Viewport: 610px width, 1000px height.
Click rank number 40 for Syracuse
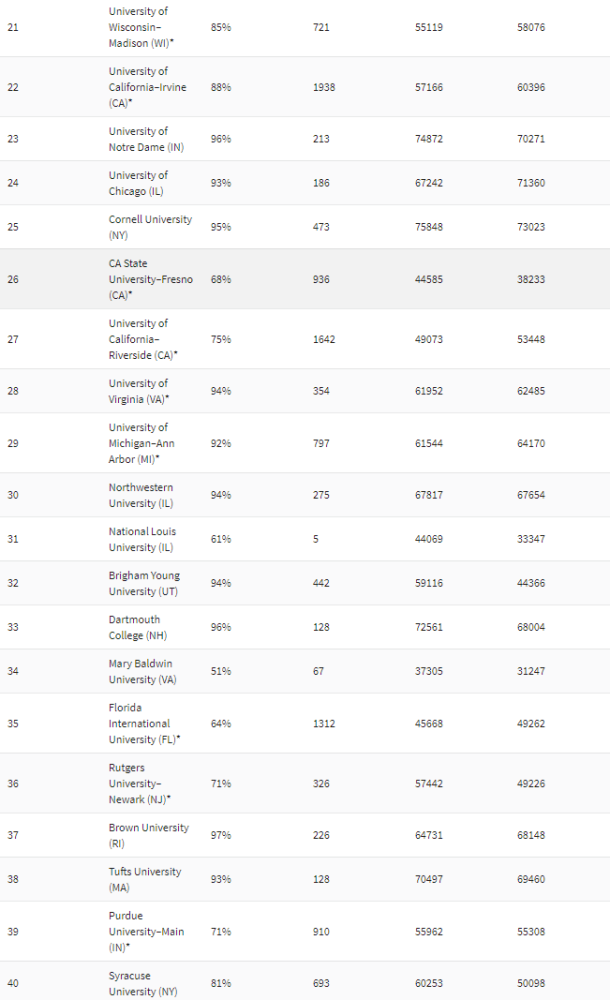click(x=12, y=983)
